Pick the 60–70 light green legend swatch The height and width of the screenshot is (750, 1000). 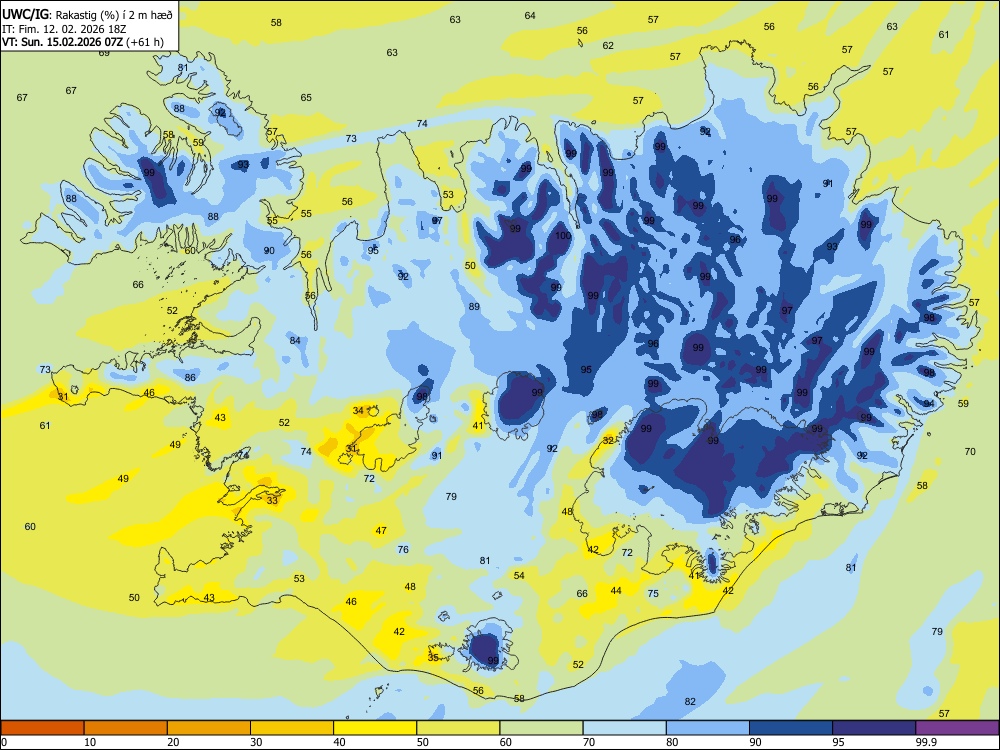(541, 728)
